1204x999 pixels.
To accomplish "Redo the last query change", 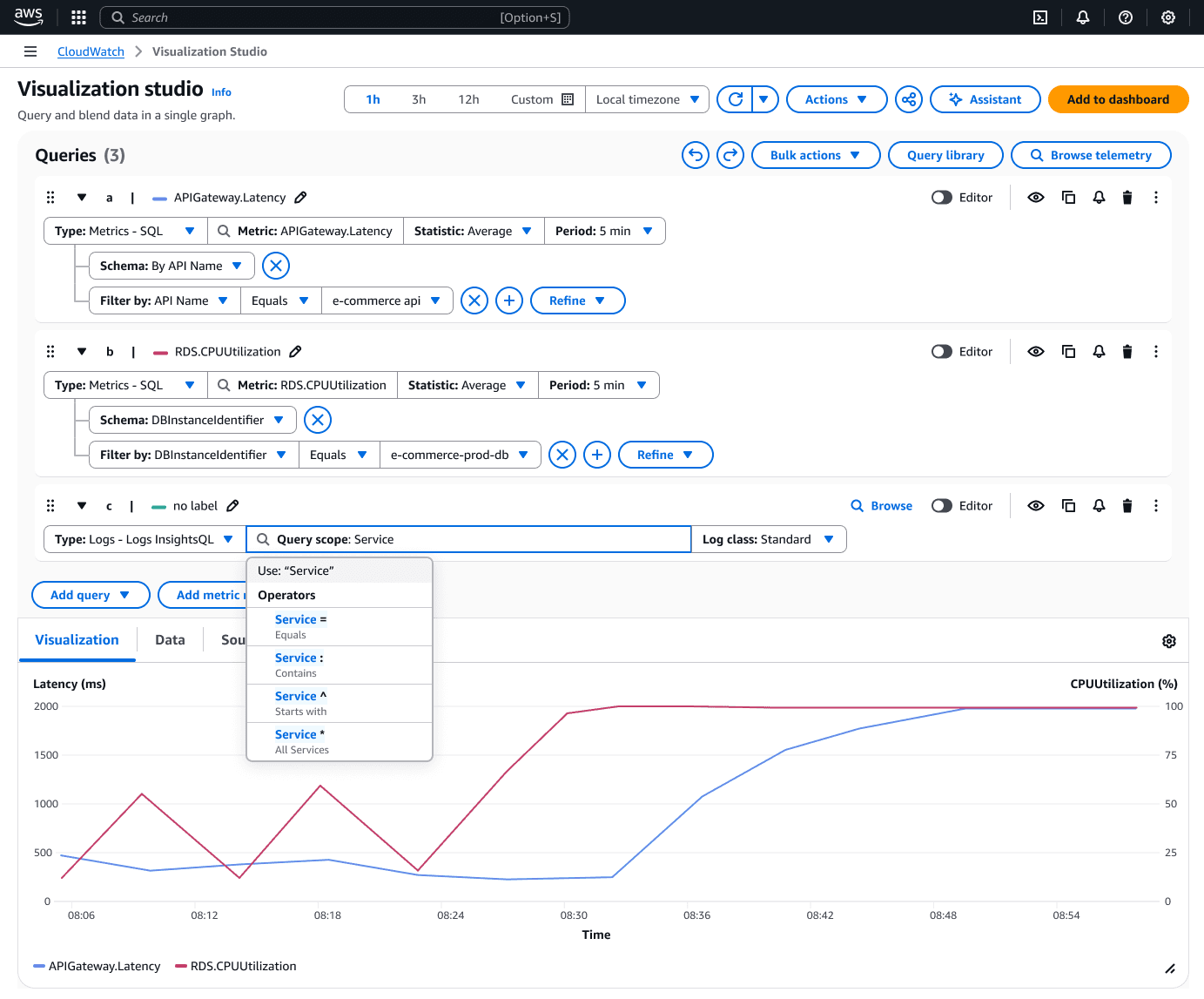I will pos(730,155).
